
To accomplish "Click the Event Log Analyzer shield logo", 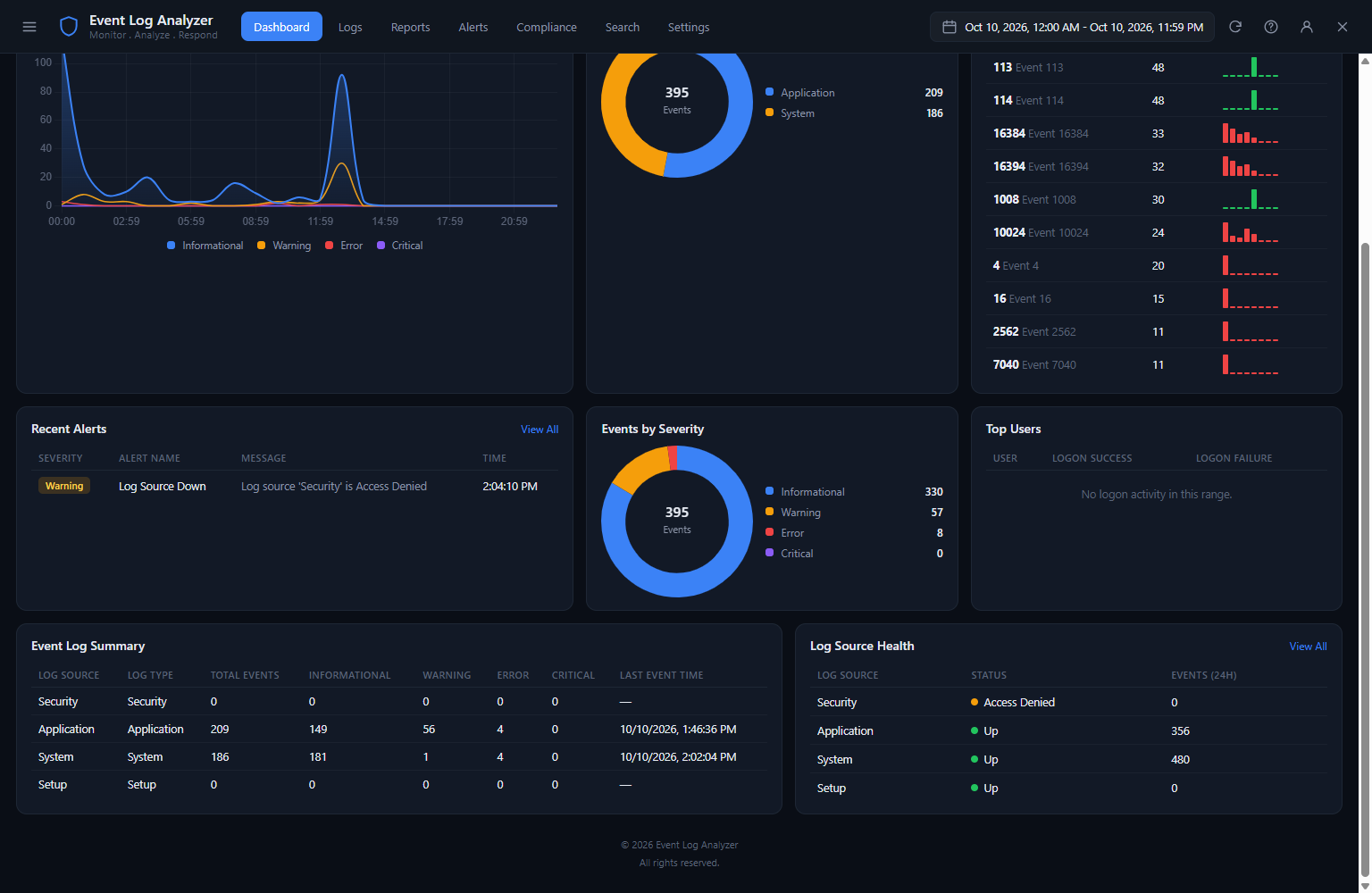I will (69, 27).
